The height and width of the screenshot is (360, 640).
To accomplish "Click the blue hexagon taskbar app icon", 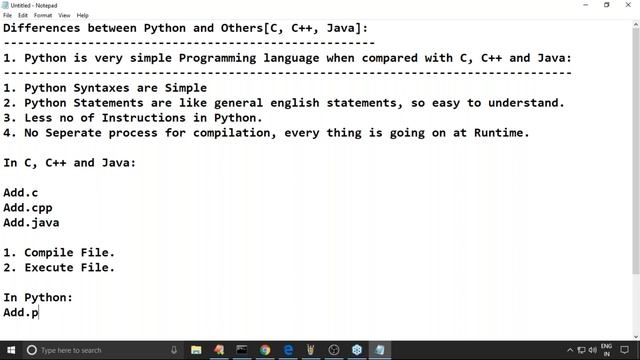I will coord(357,350).
